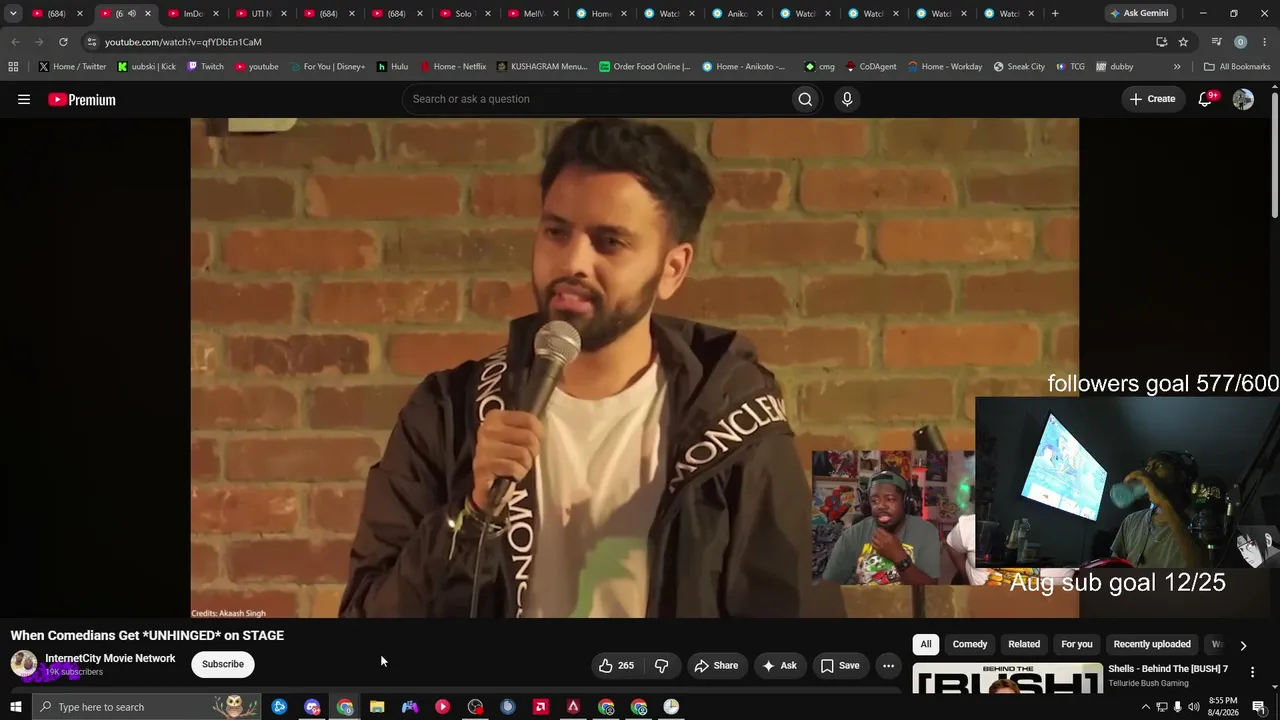This screenshot has width=1280, height=720.
Task: Open the Home - Netflix bookmark
Action: (453, 67)
